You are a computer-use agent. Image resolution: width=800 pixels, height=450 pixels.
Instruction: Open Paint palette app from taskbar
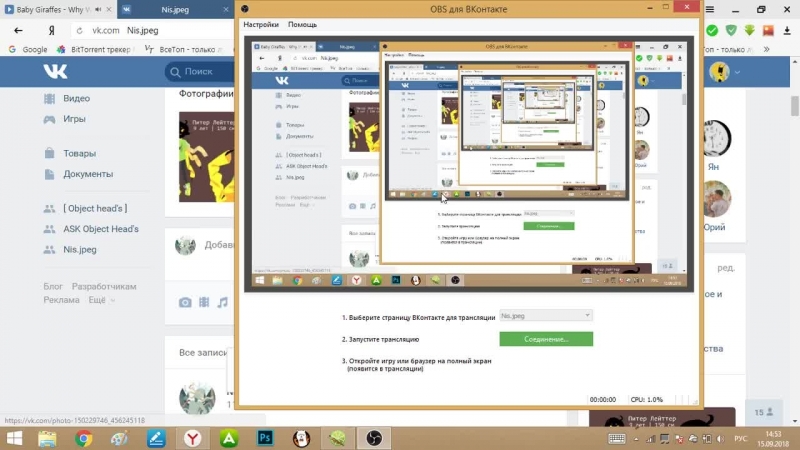click(119, 438)
